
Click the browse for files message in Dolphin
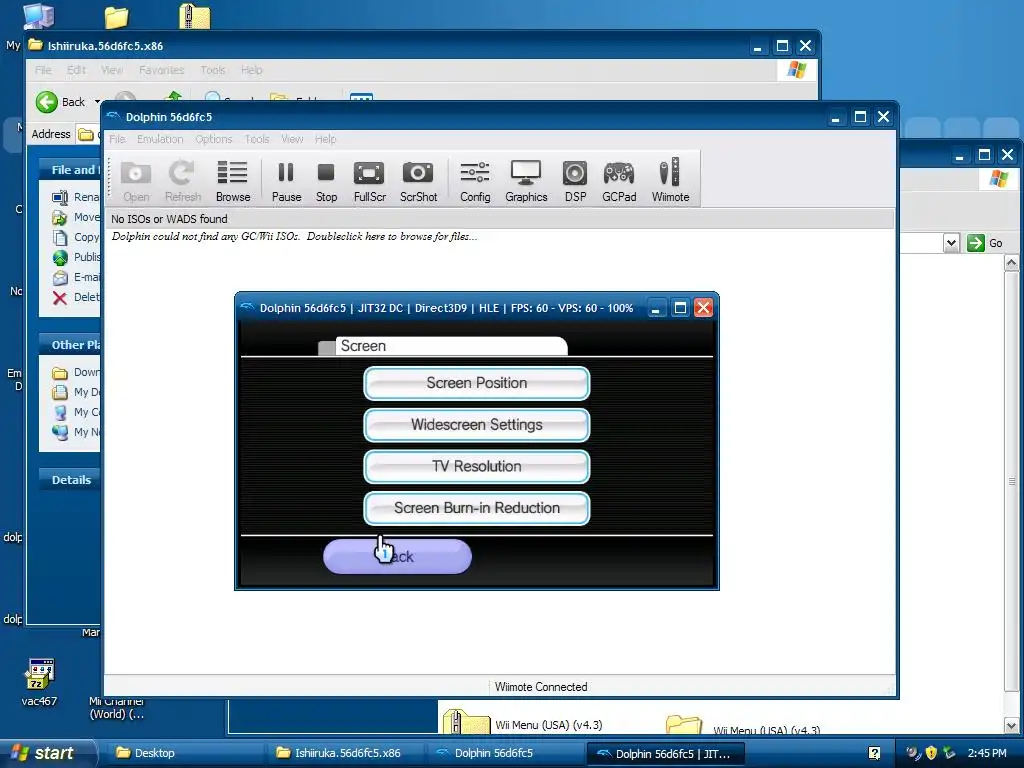point(294,236)
